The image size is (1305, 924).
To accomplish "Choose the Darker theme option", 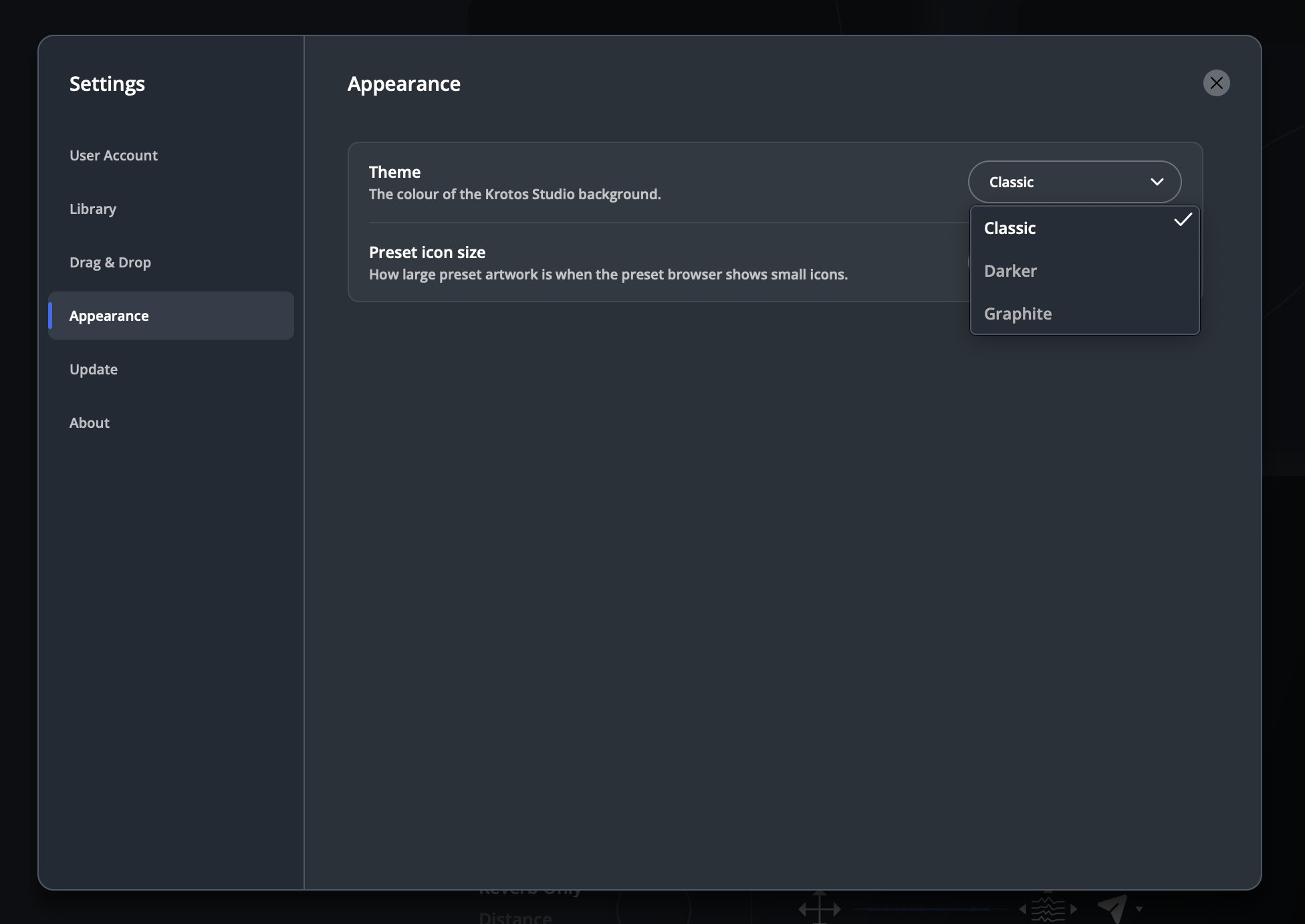I will click(x=1084, y=271).
